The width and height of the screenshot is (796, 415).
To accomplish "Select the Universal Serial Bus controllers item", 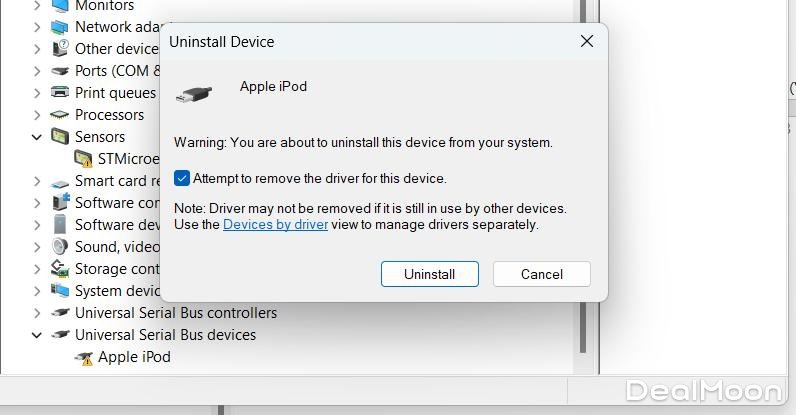I will 175,313.
